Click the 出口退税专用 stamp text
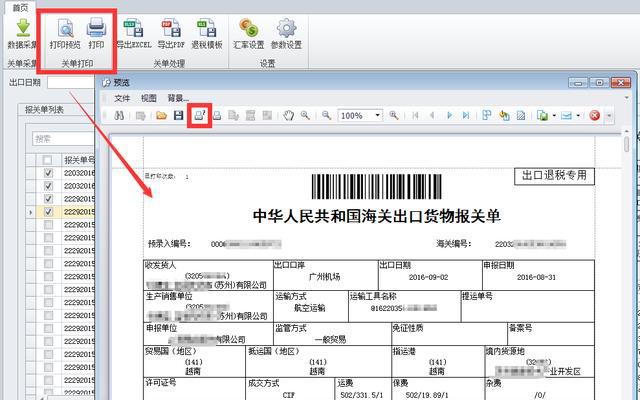This screenshot has height=400, width=640. tap(554, 176)
